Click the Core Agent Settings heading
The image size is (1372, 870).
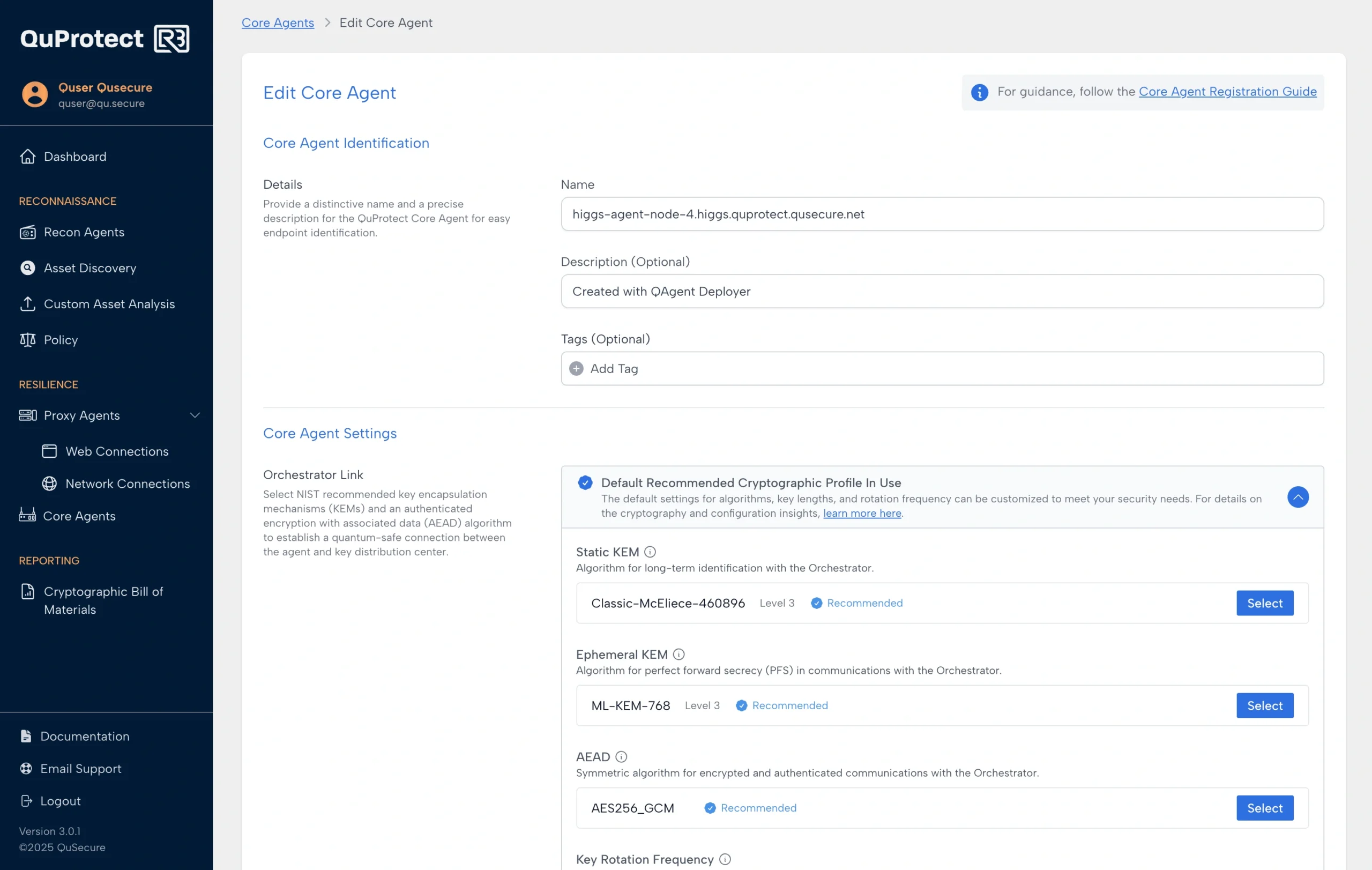point(330,433)
